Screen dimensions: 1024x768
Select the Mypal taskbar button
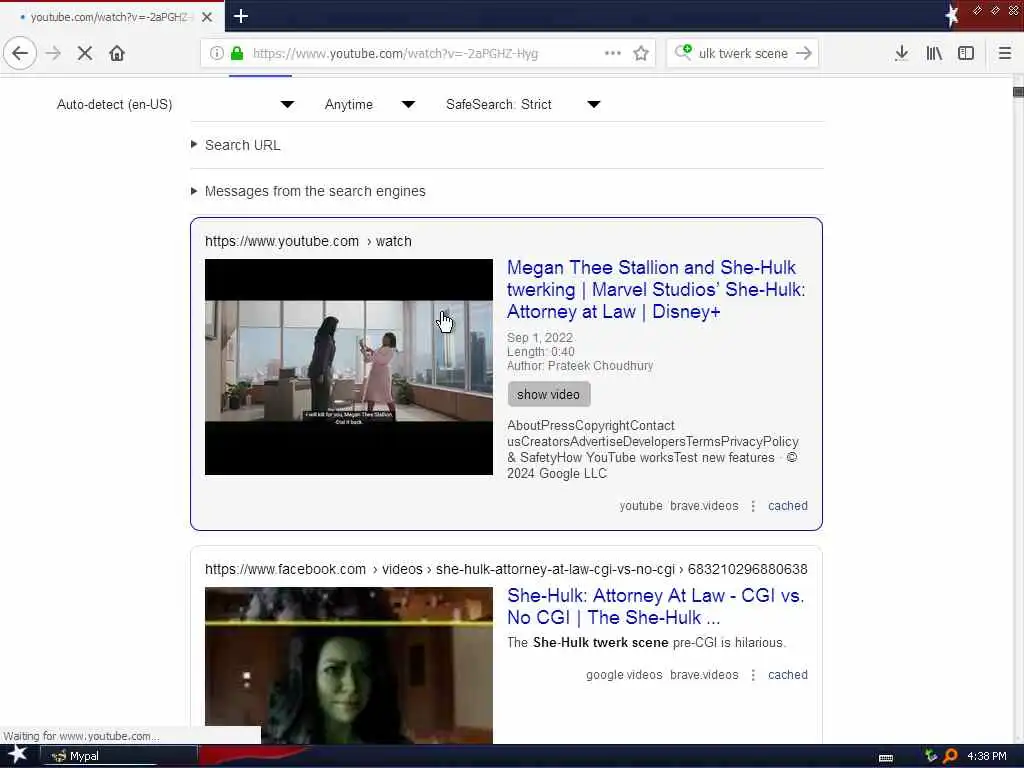pos(120,756)
